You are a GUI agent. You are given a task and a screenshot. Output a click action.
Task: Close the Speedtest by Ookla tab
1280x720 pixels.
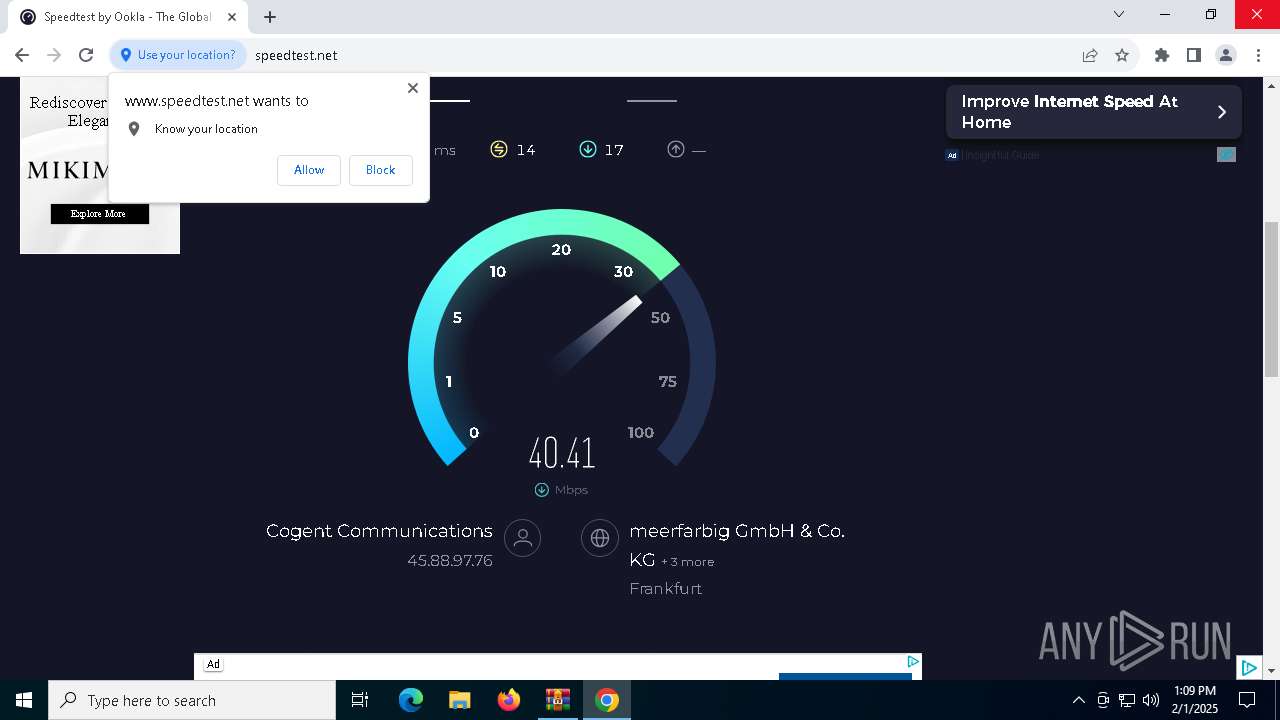point(232,16)
